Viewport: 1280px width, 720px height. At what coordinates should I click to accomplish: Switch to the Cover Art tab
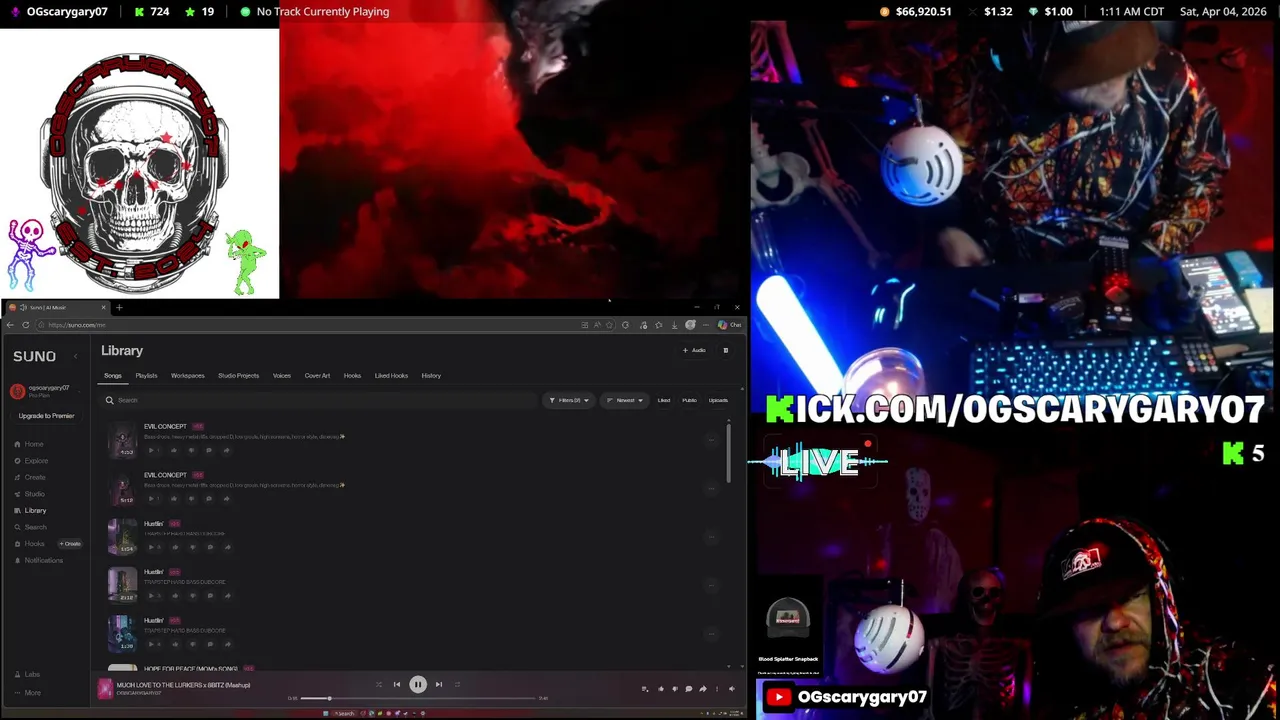pos(317,376)
